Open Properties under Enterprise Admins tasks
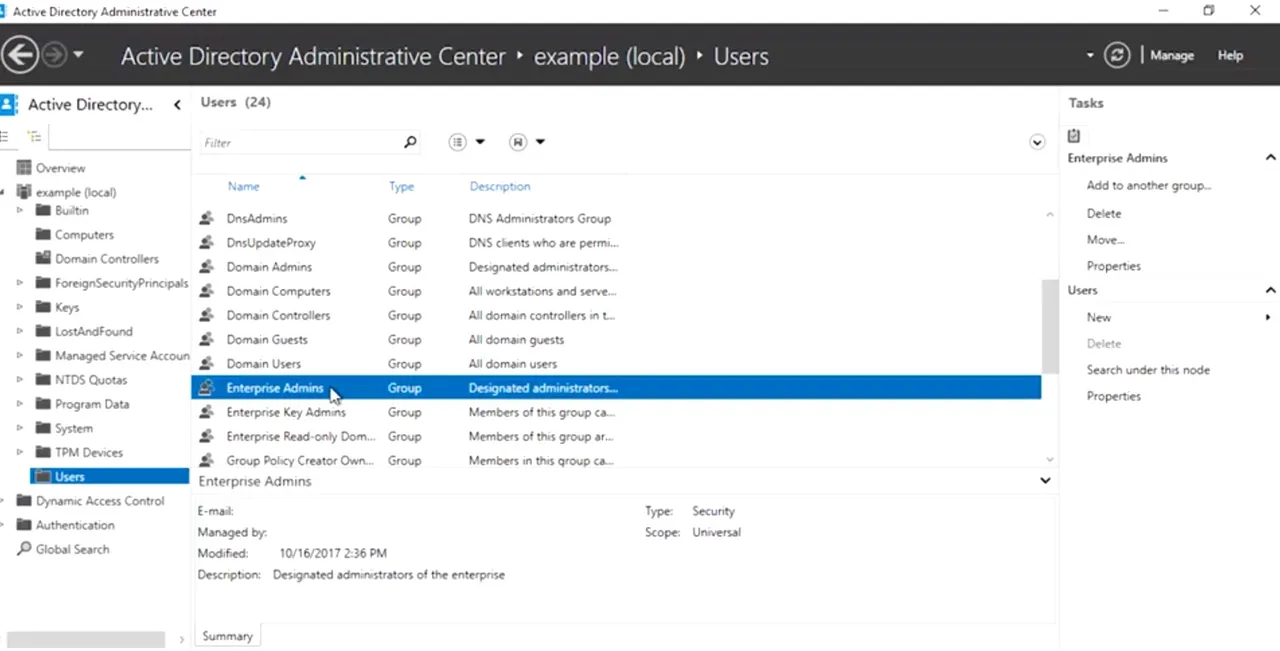Screen dimensions: 1280x651 coord(1114,266)
